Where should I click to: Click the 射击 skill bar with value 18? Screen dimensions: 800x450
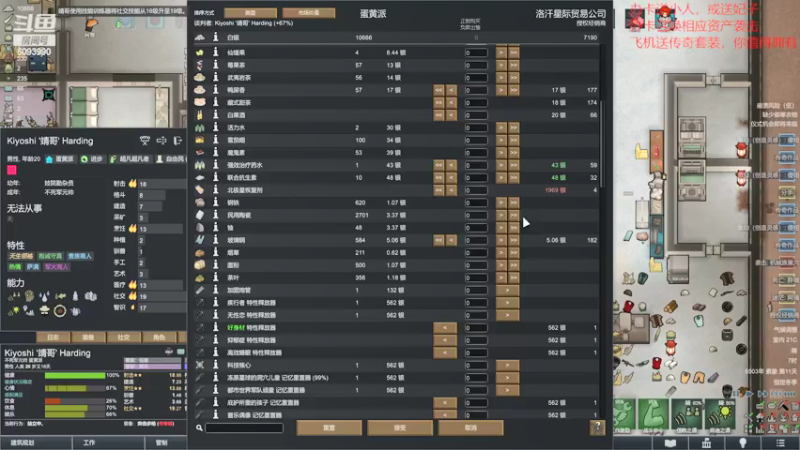point(162,184)
